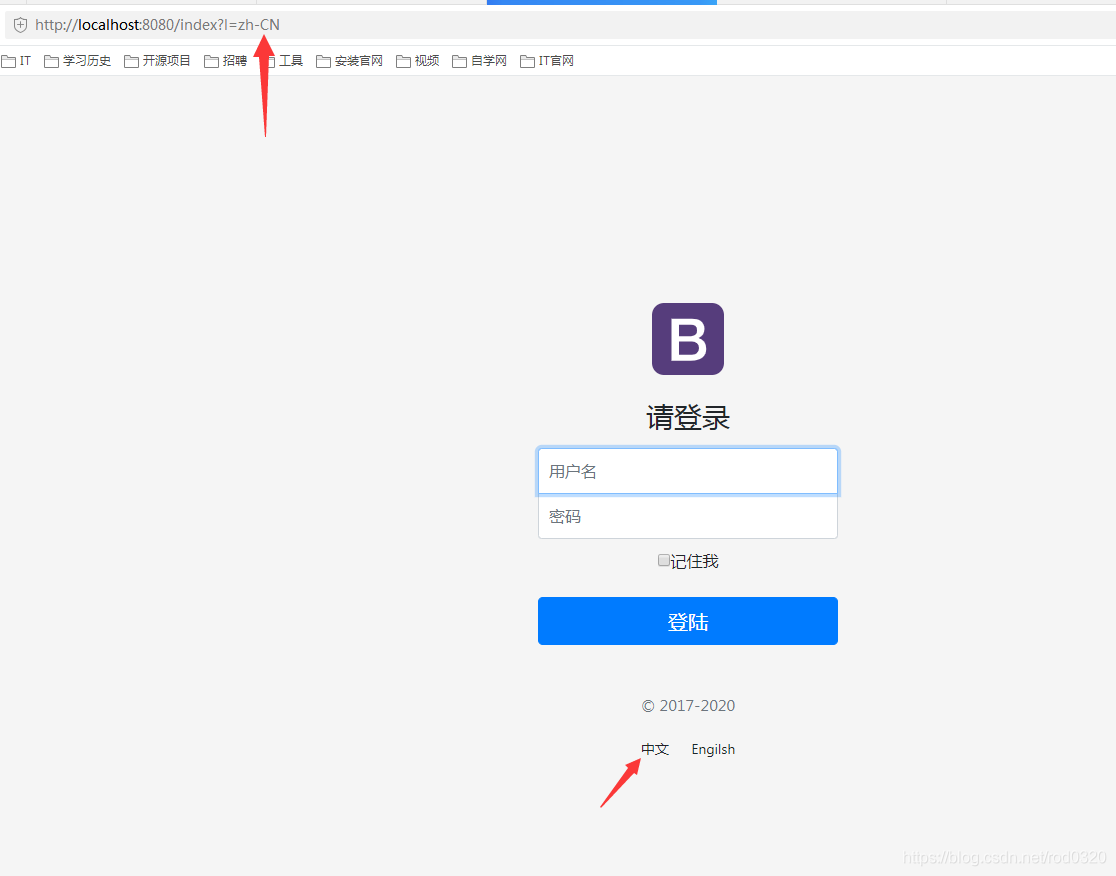
Task: Switch language to English
Action: [x=712, y=749]
